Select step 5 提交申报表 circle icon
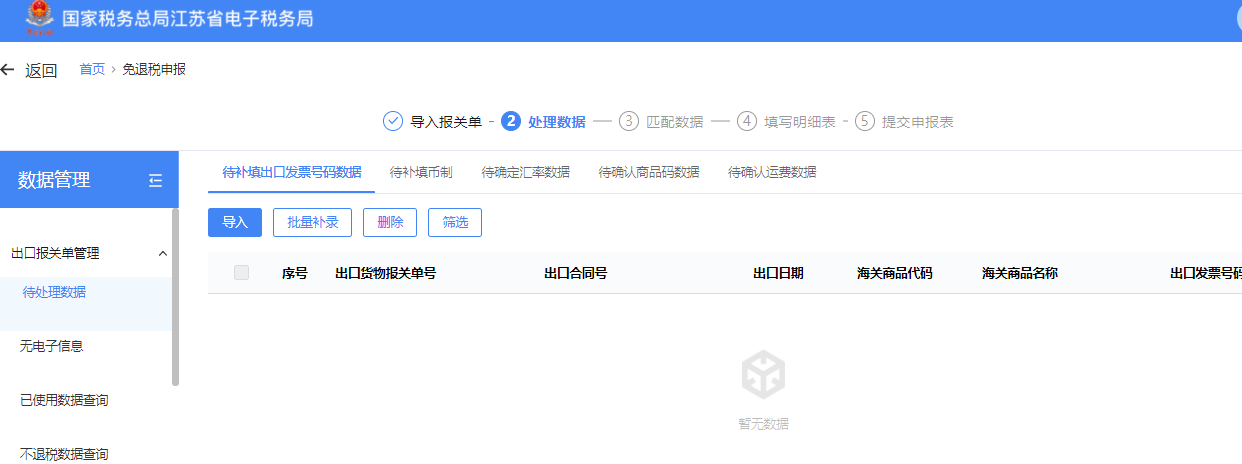The image size is (1242, 464). pyautogui.click(x=865, y=122)
